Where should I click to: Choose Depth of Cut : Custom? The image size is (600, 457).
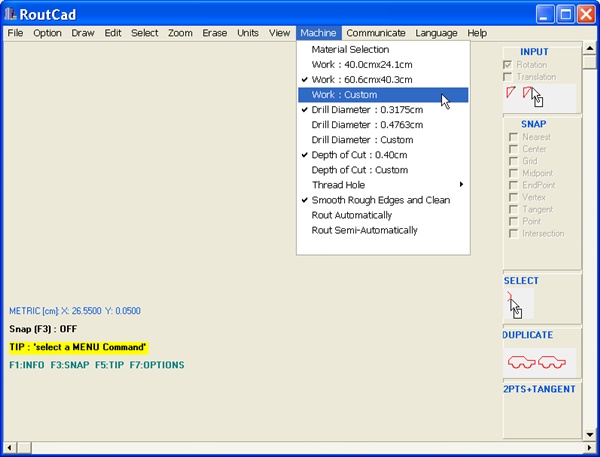[383, 170]
